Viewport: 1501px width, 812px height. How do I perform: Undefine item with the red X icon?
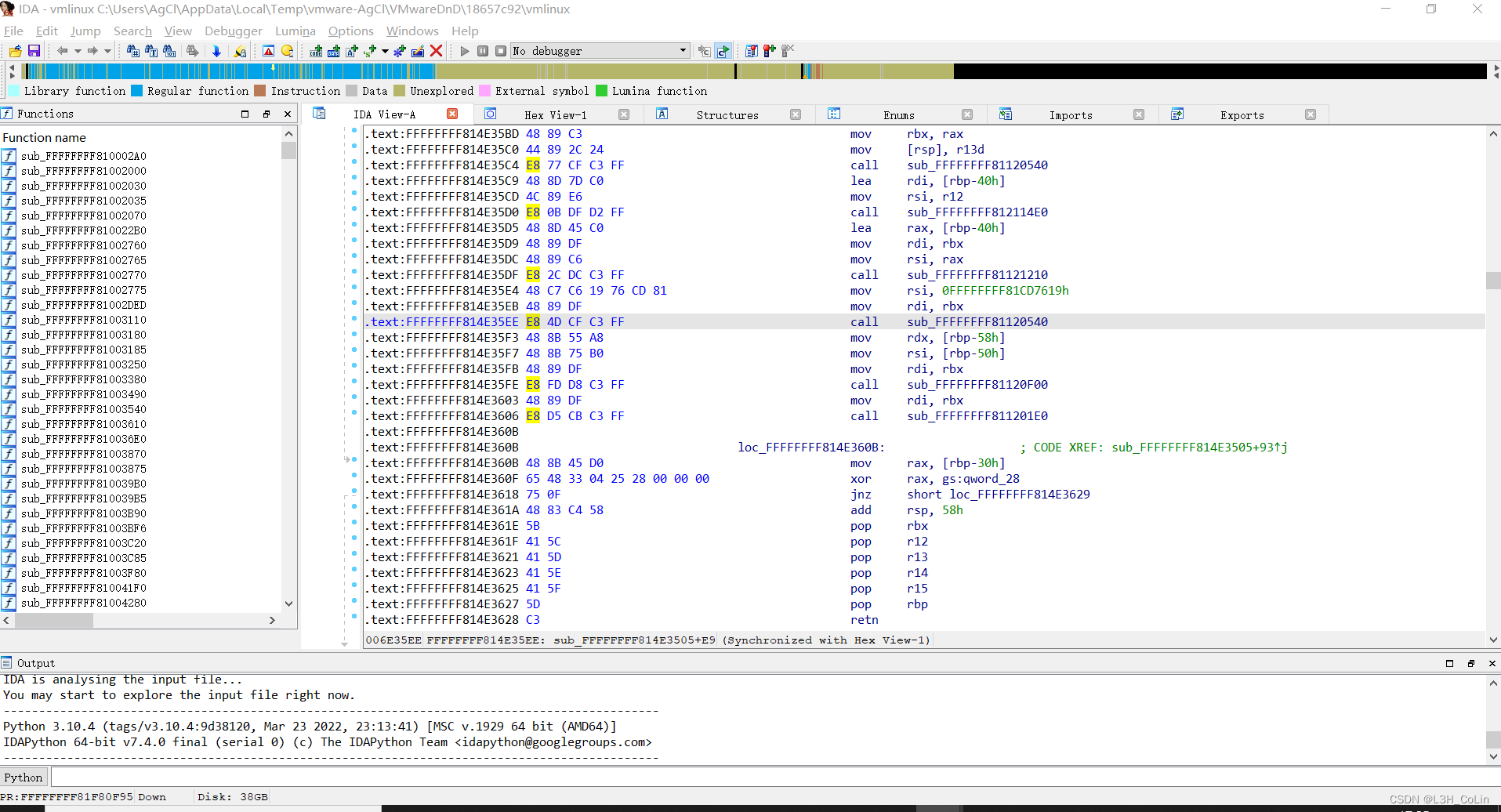tap(437, 51)
